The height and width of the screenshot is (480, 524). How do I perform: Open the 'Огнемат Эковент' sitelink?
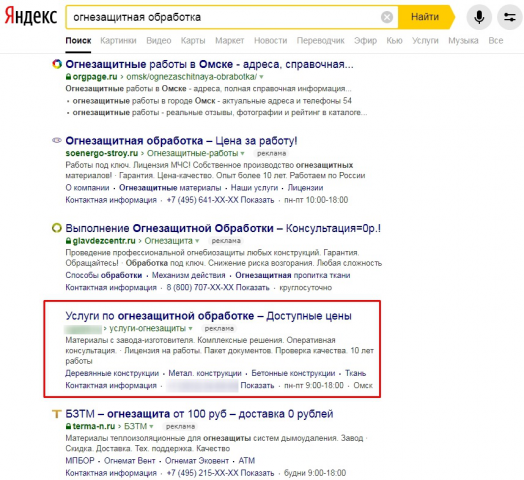pyautogui.click(x=197, y=461)
